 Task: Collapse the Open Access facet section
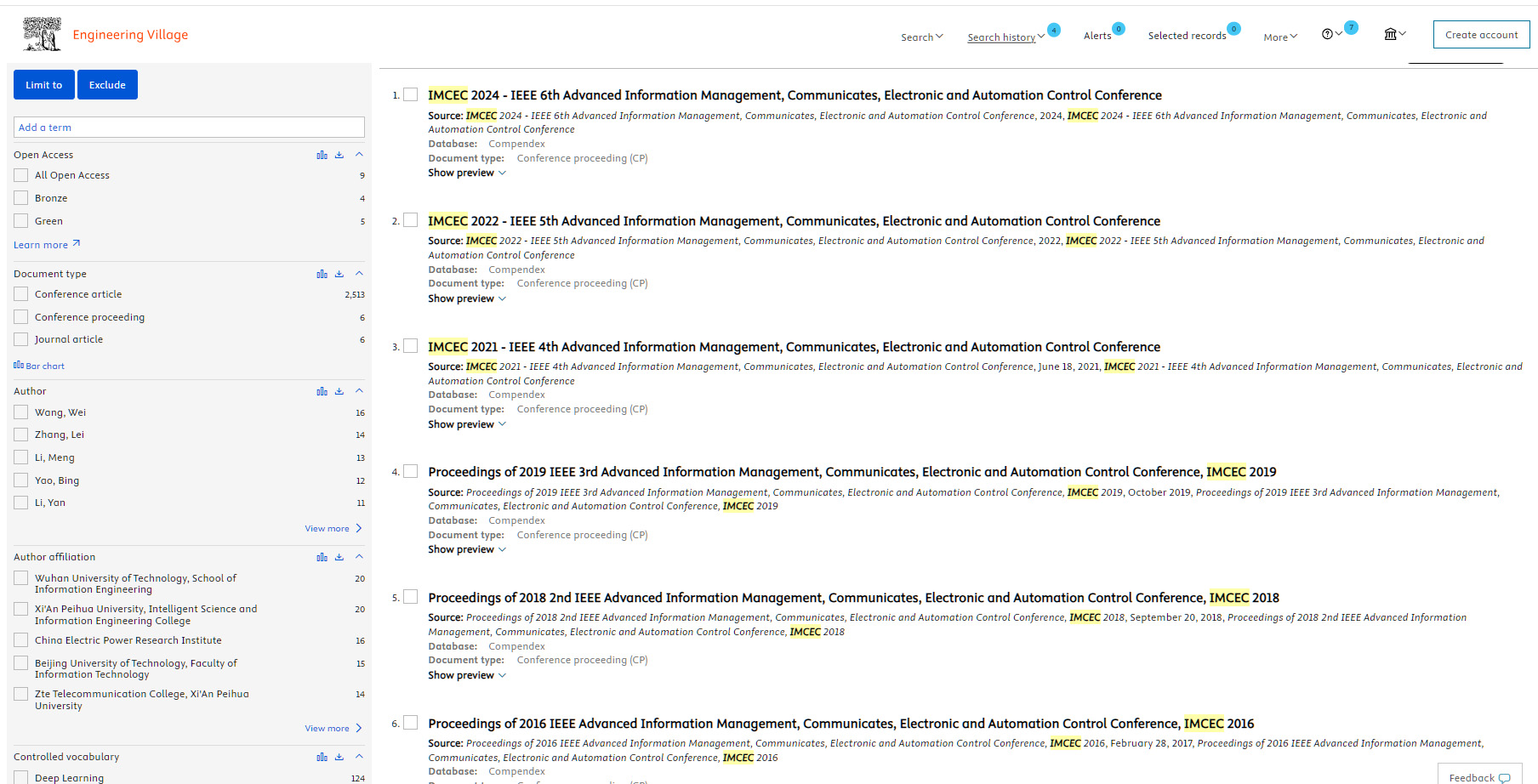pos(359,155)
